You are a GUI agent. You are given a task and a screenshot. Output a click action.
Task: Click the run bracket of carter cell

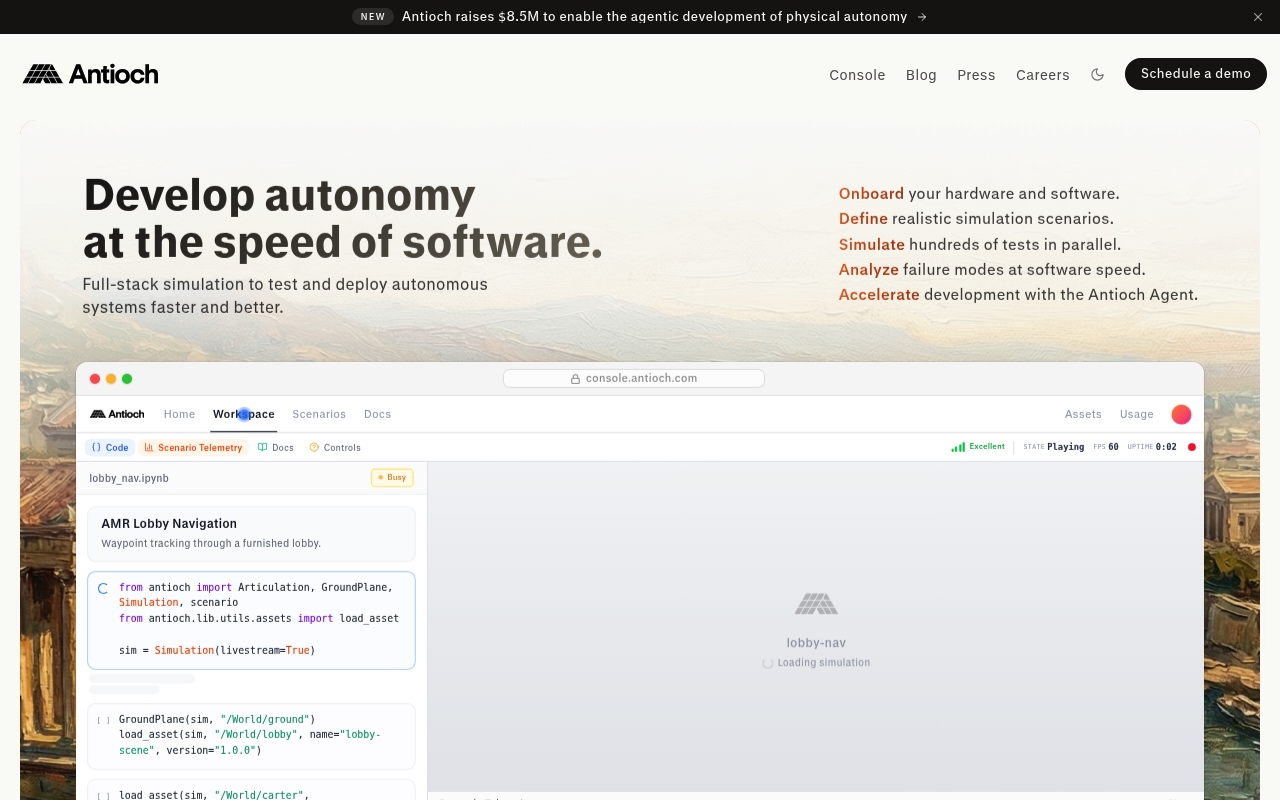pyautogui.click(x=103, y=796)
